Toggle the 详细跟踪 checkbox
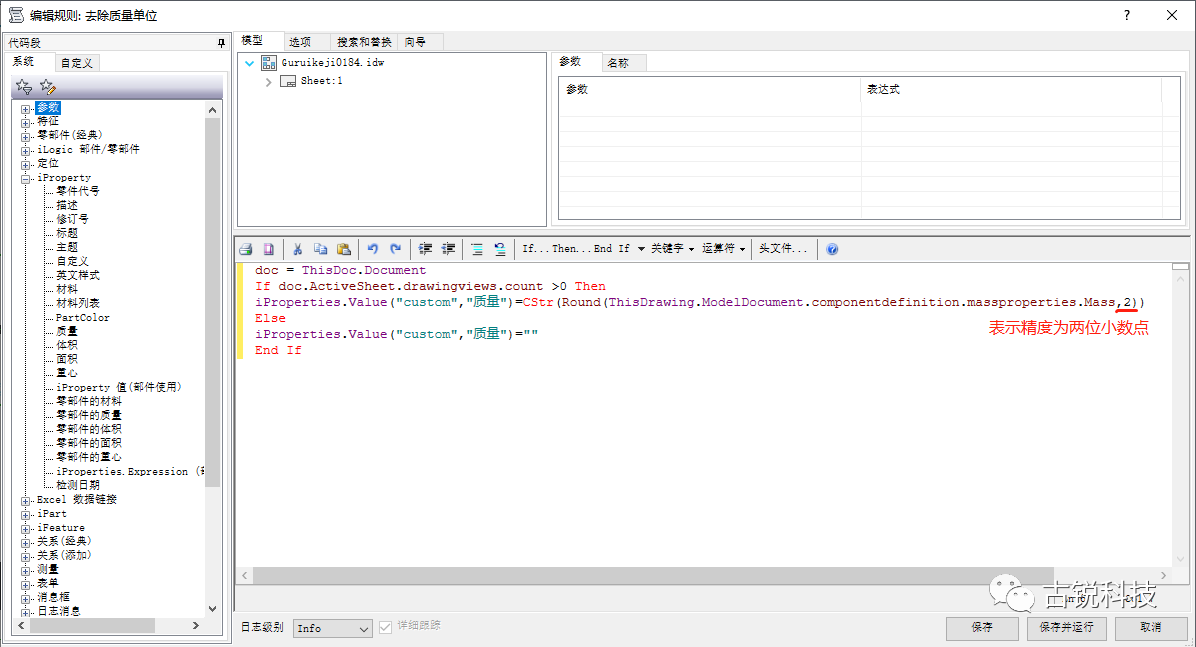 385,627
